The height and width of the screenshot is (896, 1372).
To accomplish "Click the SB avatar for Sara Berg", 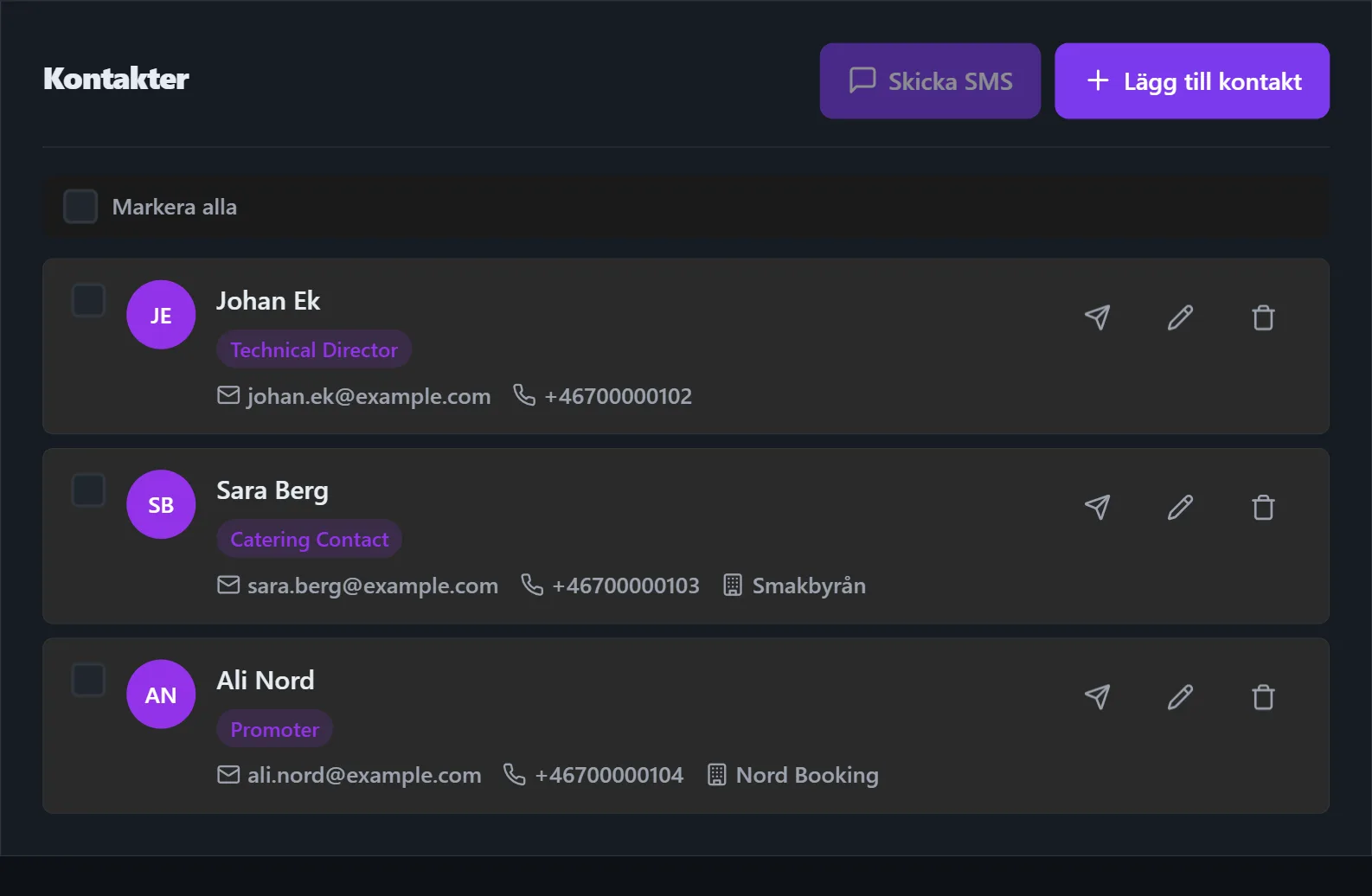I will [x=161, y=504].
